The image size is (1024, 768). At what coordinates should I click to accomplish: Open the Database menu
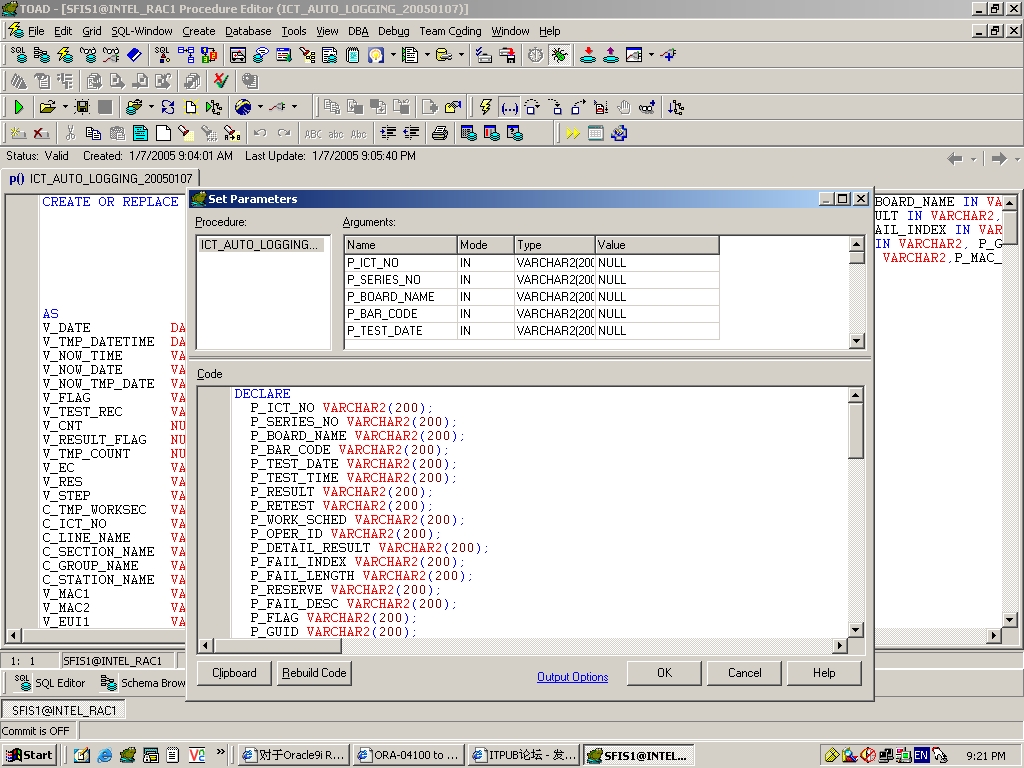click(248, 31)
